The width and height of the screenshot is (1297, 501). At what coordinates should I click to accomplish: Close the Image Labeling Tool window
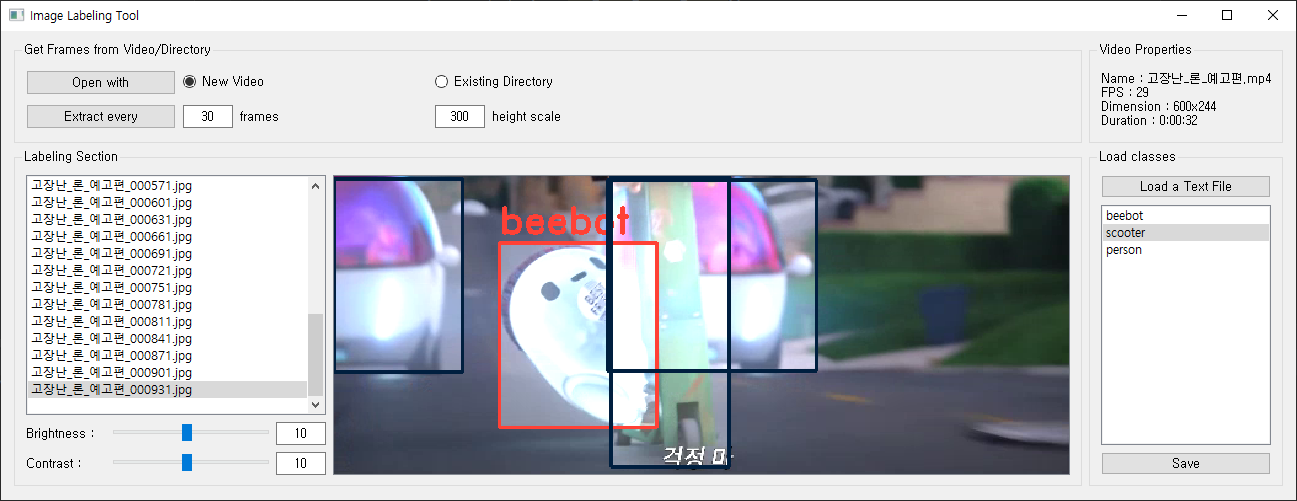[1273, 15]
